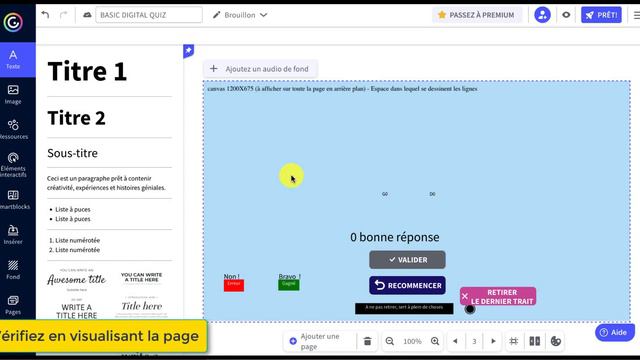Click the VALIDER button on canvas

tap(407, 260)
